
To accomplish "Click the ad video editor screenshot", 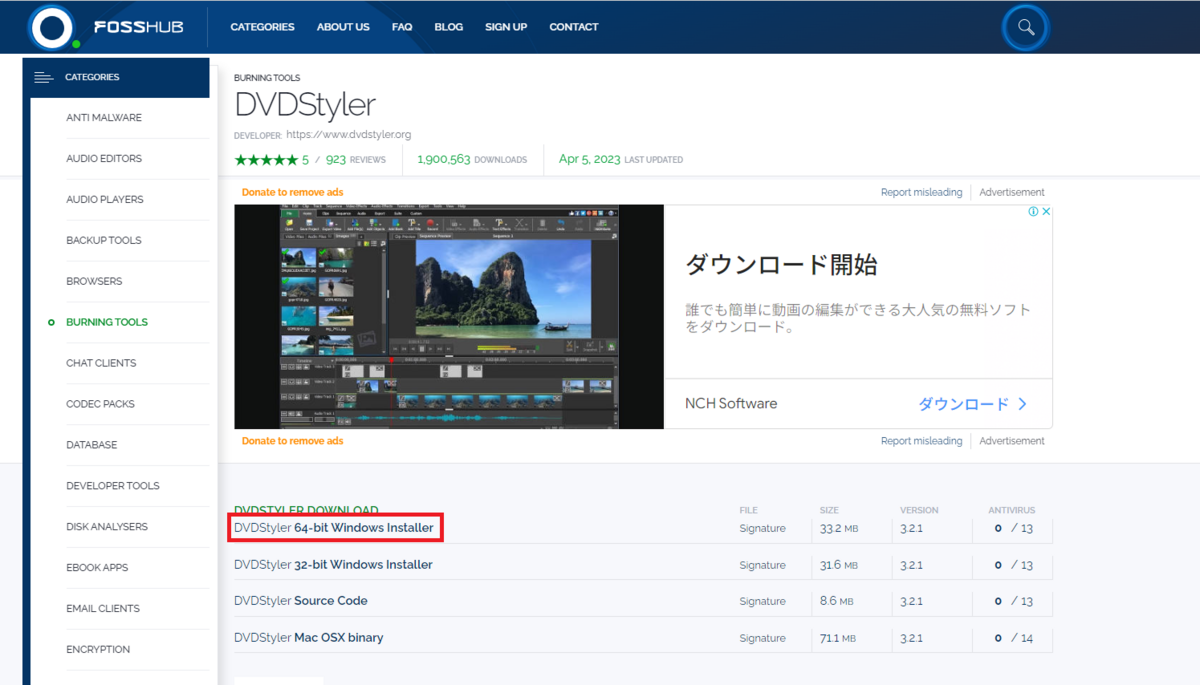I will 449,317.
